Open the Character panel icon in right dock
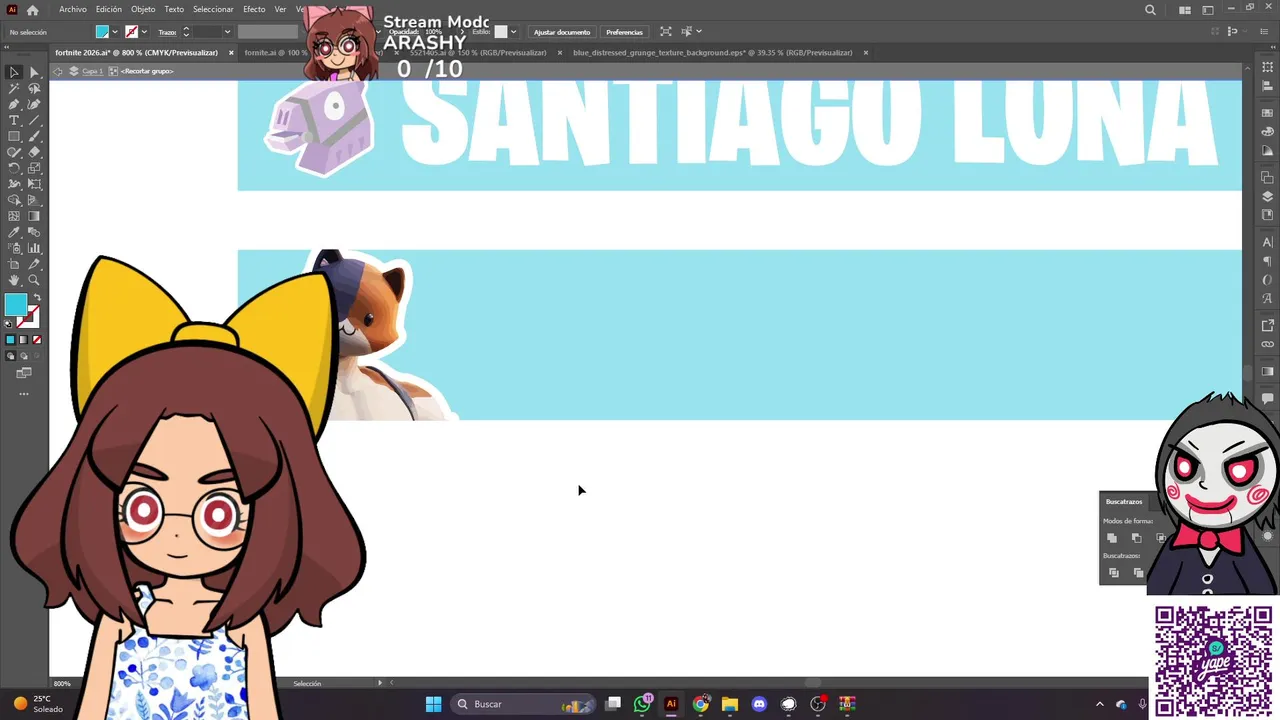1280x720 pixels. tap(1267, 242)
